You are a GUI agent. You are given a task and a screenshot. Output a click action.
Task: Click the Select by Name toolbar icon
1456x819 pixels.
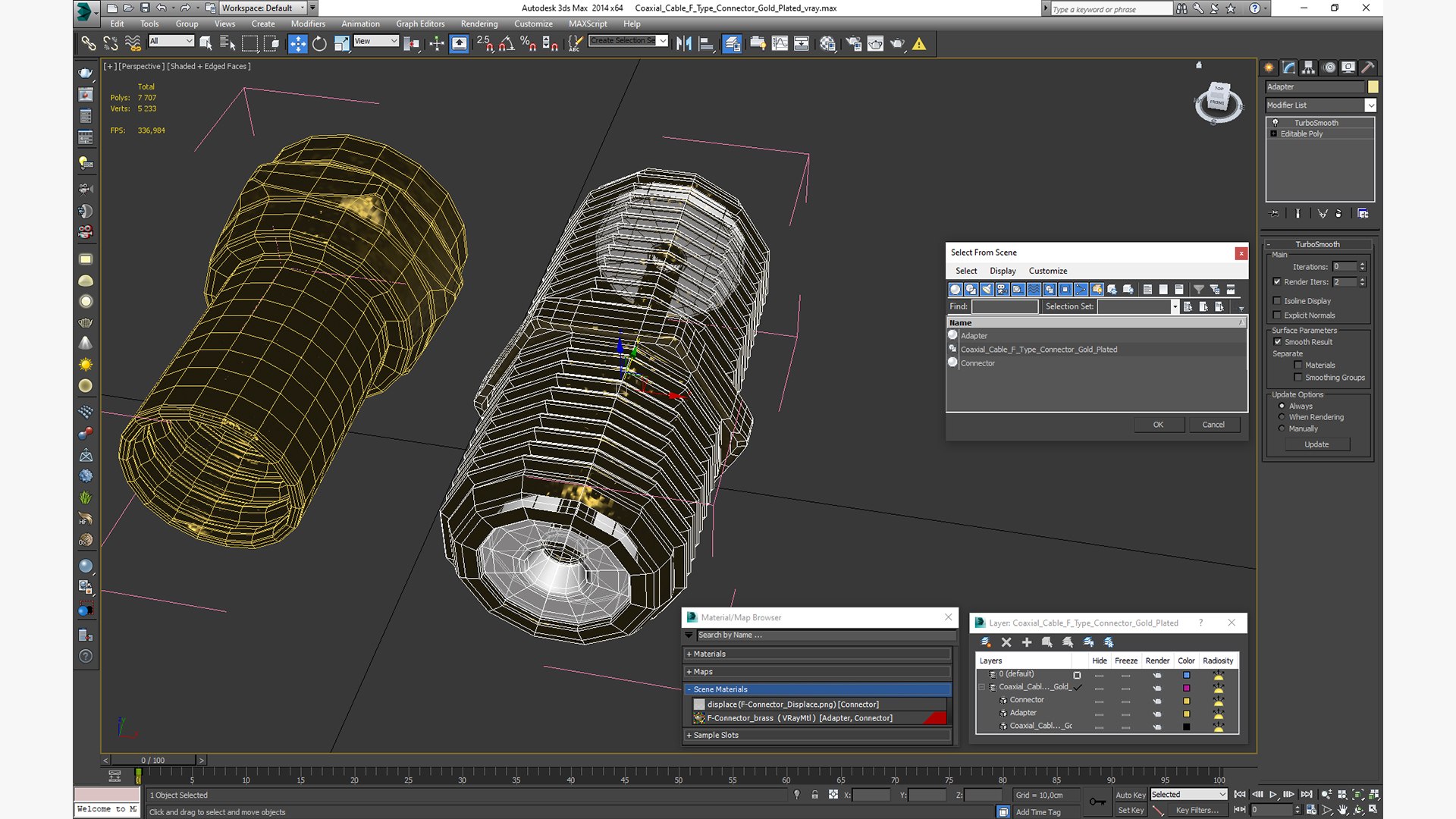(x=227, y=44)
